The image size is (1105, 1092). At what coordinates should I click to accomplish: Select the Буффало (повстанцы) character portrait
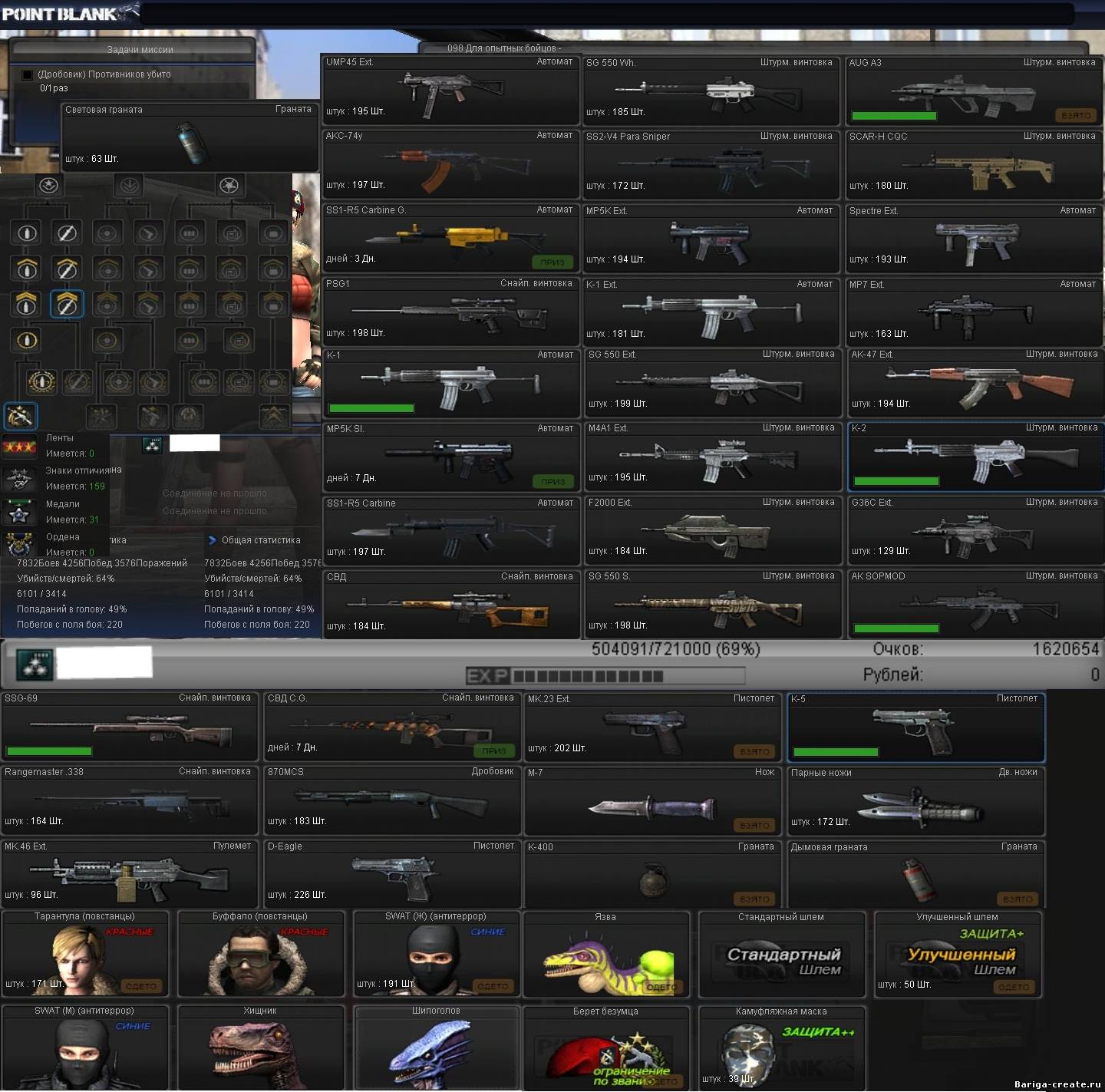click(x=260, y=959)
